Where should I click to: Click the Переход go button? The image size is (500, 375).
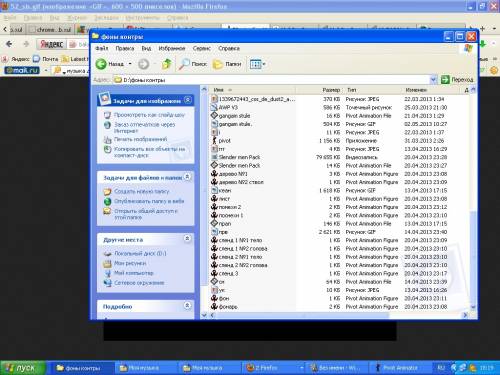(457, 80)
